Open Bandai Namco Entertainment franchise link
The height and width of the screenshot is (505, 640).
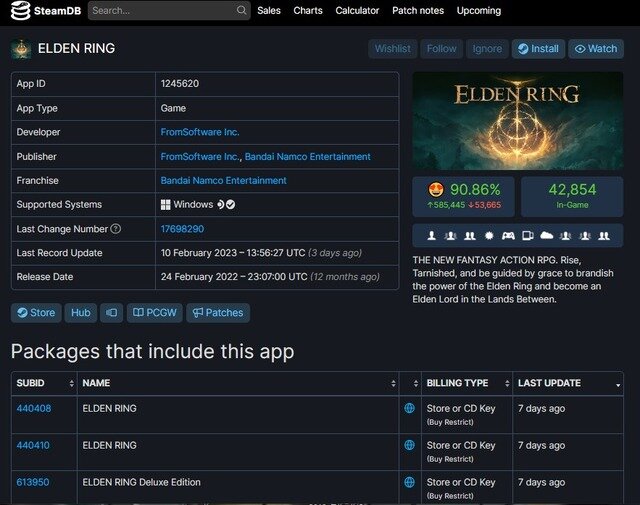coord(224,181)
